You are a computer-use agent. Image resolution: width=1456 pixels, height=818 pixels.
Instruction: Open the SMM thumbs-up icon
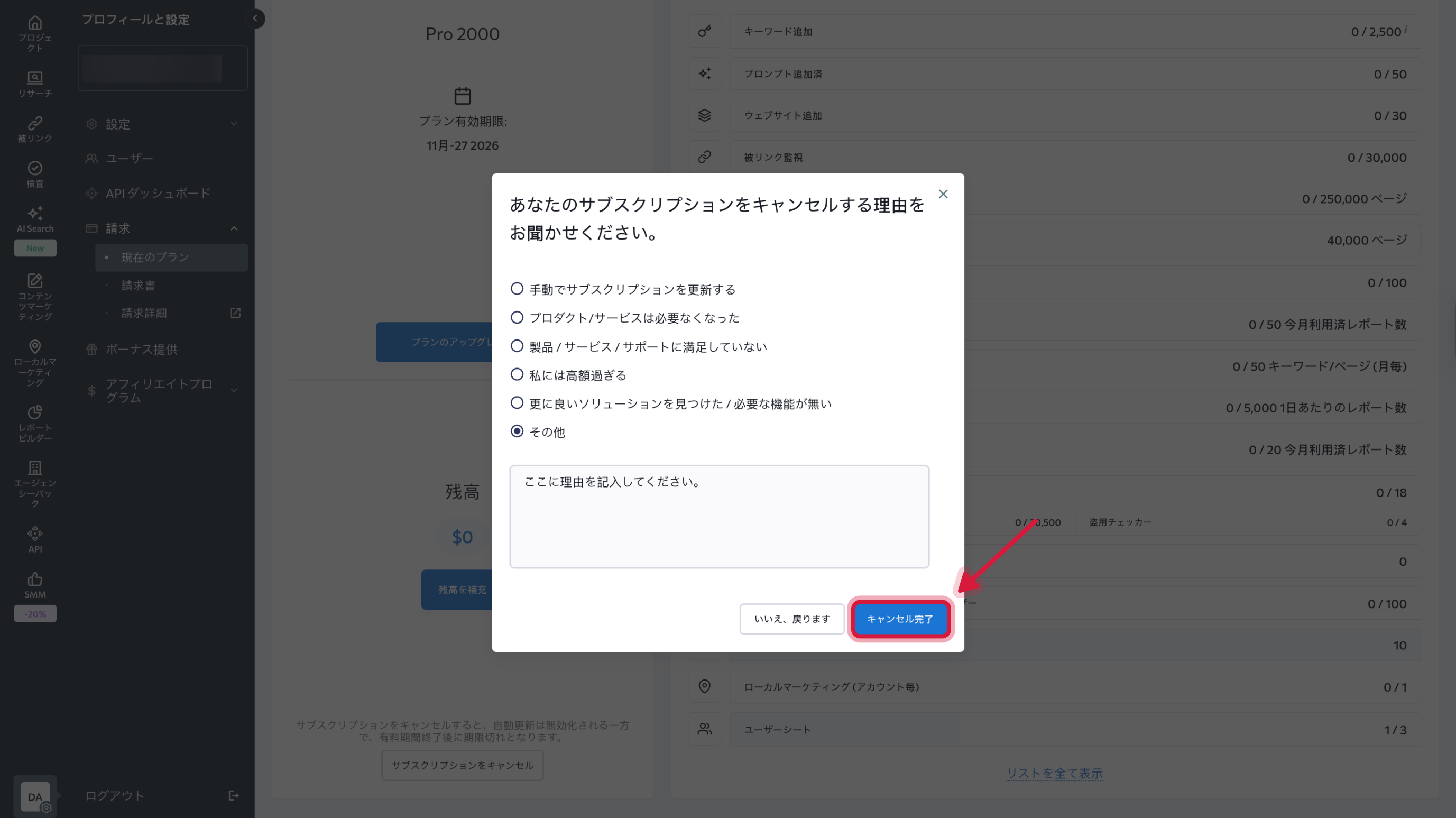[x=35, y=580]
